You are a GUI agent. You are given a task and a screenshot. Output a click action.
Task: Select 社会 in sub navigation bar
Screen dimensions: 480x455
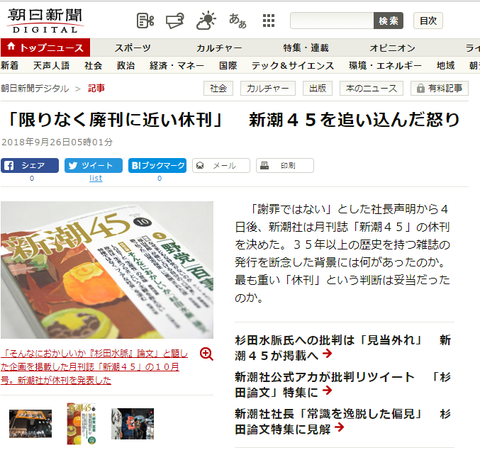click(93, 65)
